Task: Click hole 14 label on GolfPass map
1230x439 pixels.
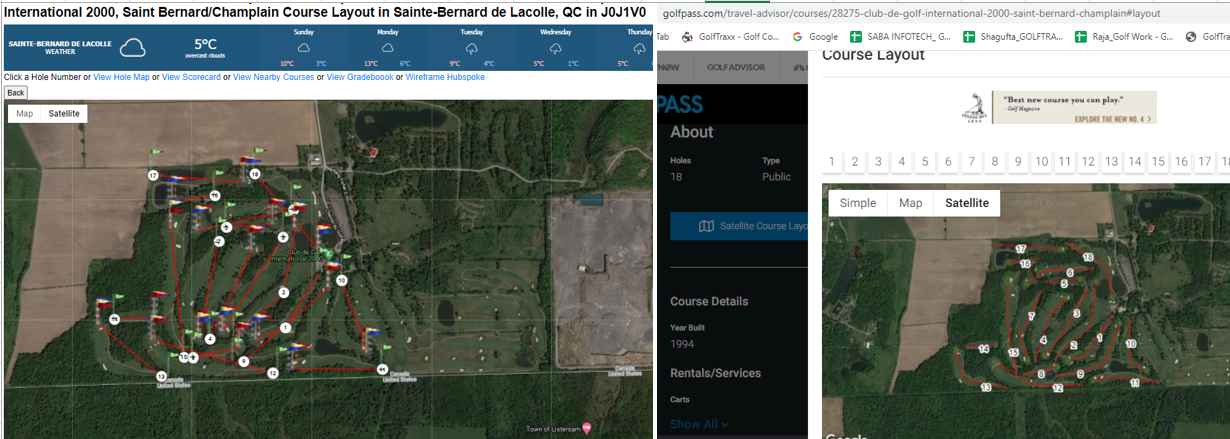Action: [984, 349]
